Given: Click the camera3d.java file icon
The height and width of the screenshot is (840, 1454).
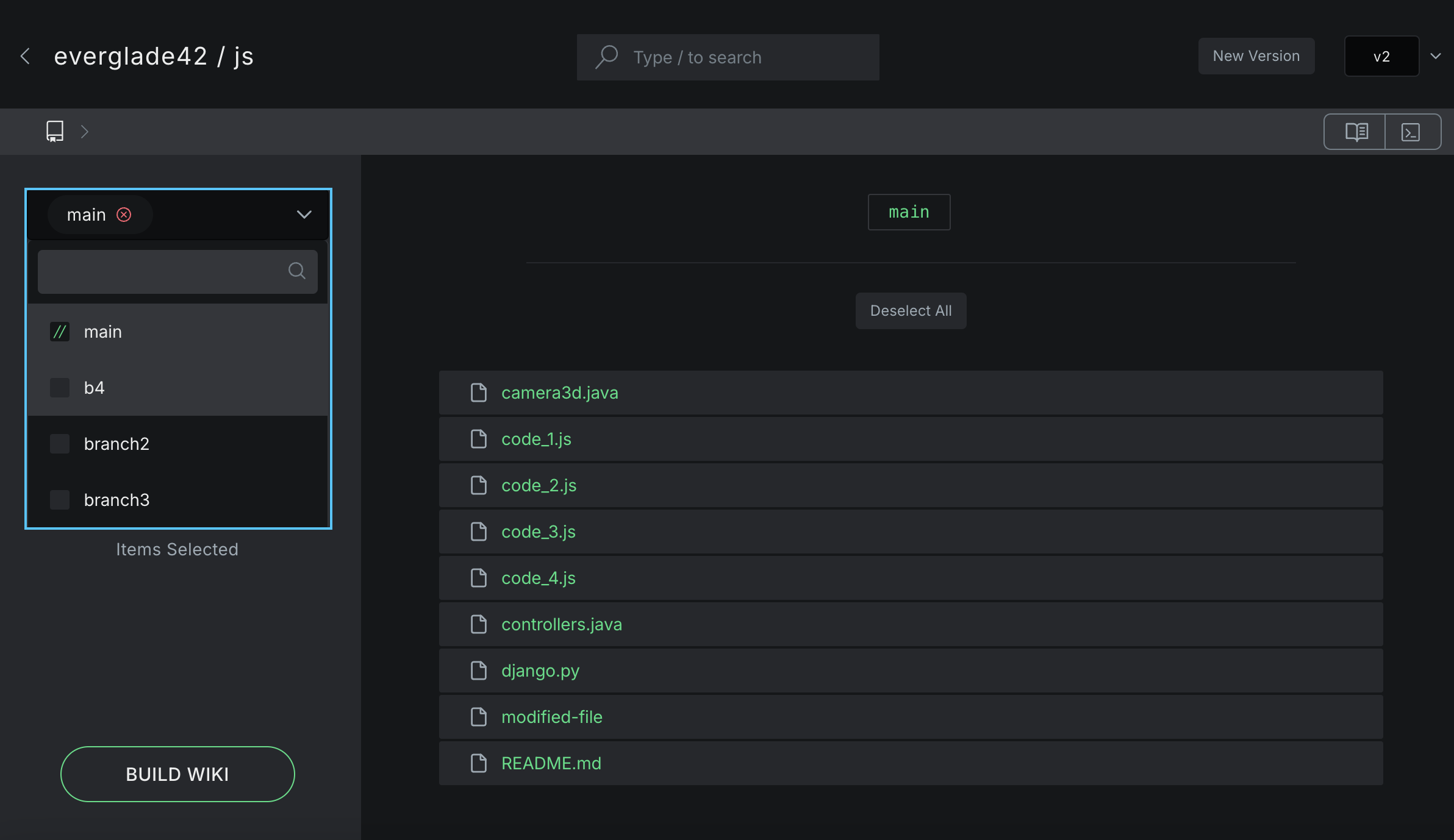Looking at the screenshot, I should pyautogui.click(x=479, y=392).
